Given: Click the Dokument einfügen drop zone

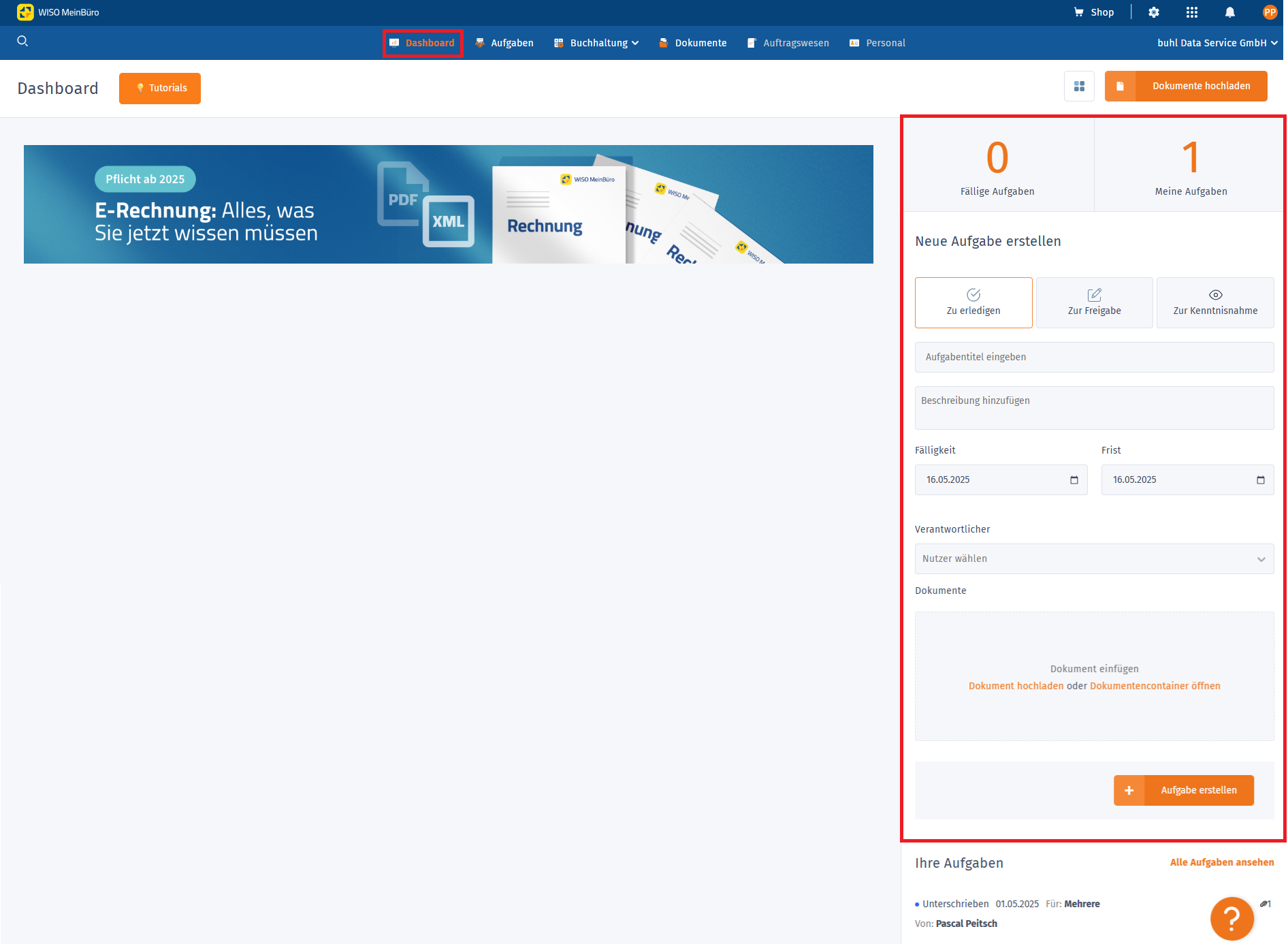Looking at the screenshot, I should pyautogui.click(x=1094, y=676).
